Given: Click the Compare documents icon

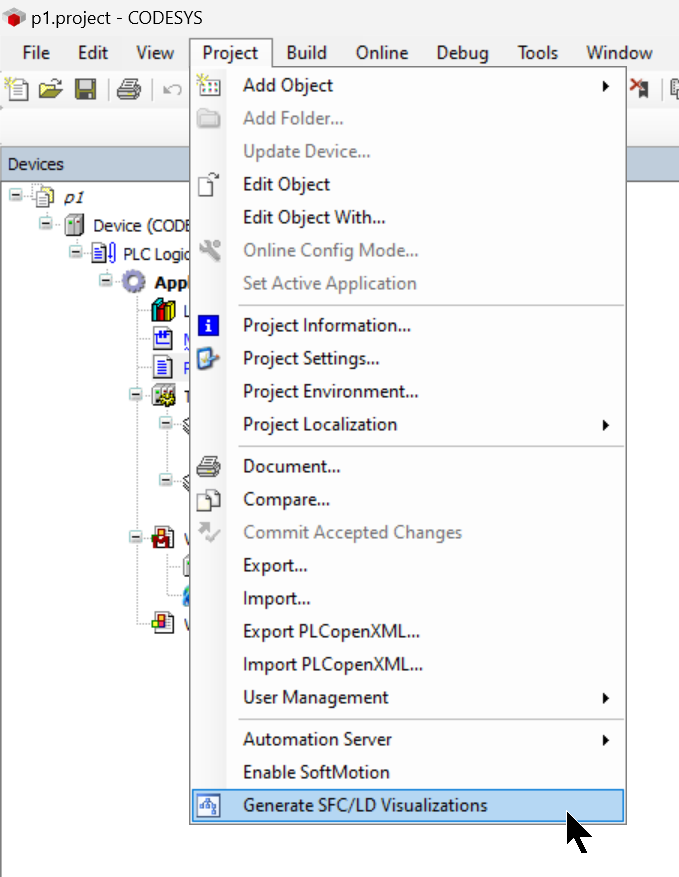Looking at the screenshot, I should [x=208, y=499].
